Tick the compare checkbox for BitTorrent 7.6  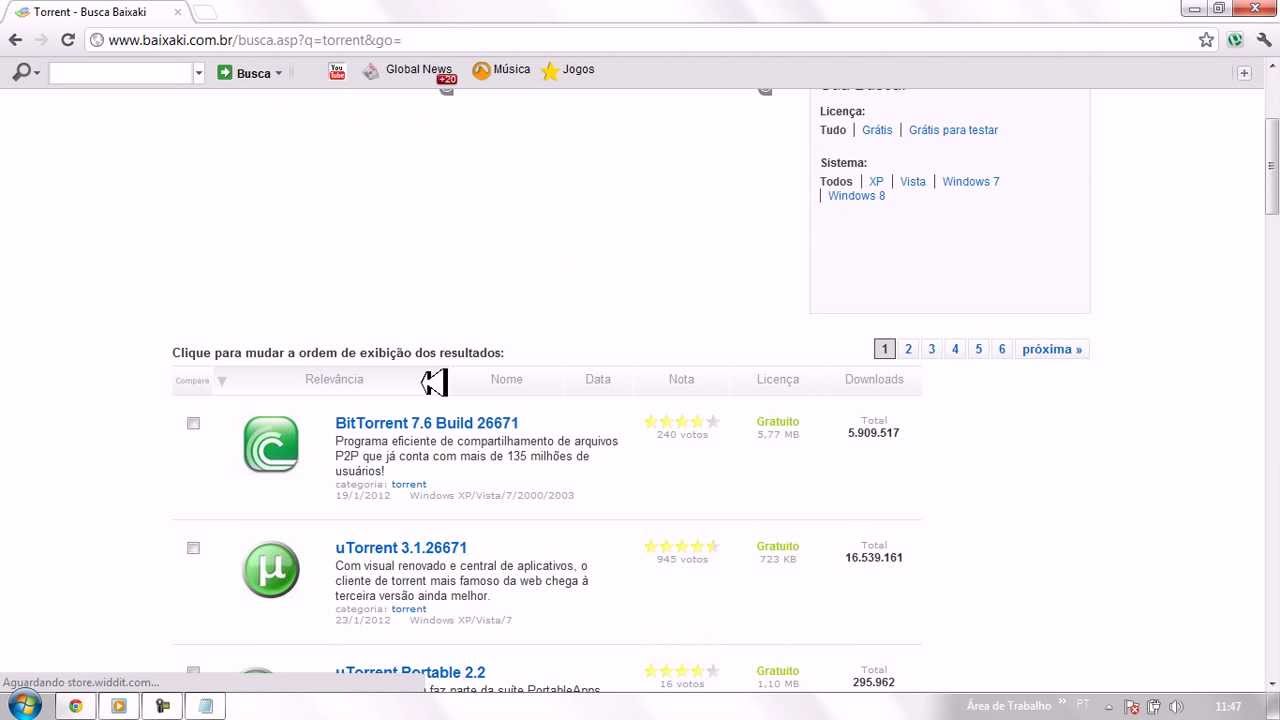pyautogui.click(x=193, y=423)
